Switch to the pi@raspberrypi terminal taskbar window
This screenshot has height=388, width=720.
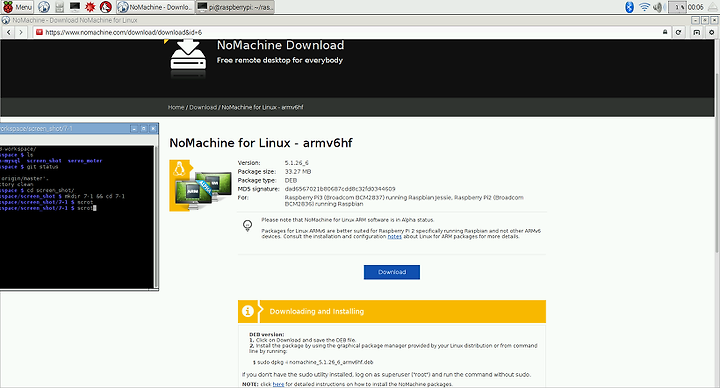click(235, 7)
